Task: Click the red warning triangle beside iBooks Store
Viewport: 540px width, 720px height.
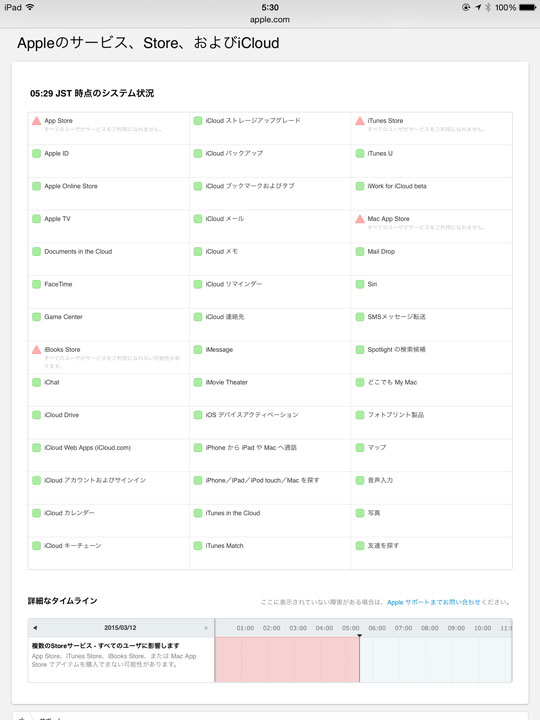Action: click(37, 350)
